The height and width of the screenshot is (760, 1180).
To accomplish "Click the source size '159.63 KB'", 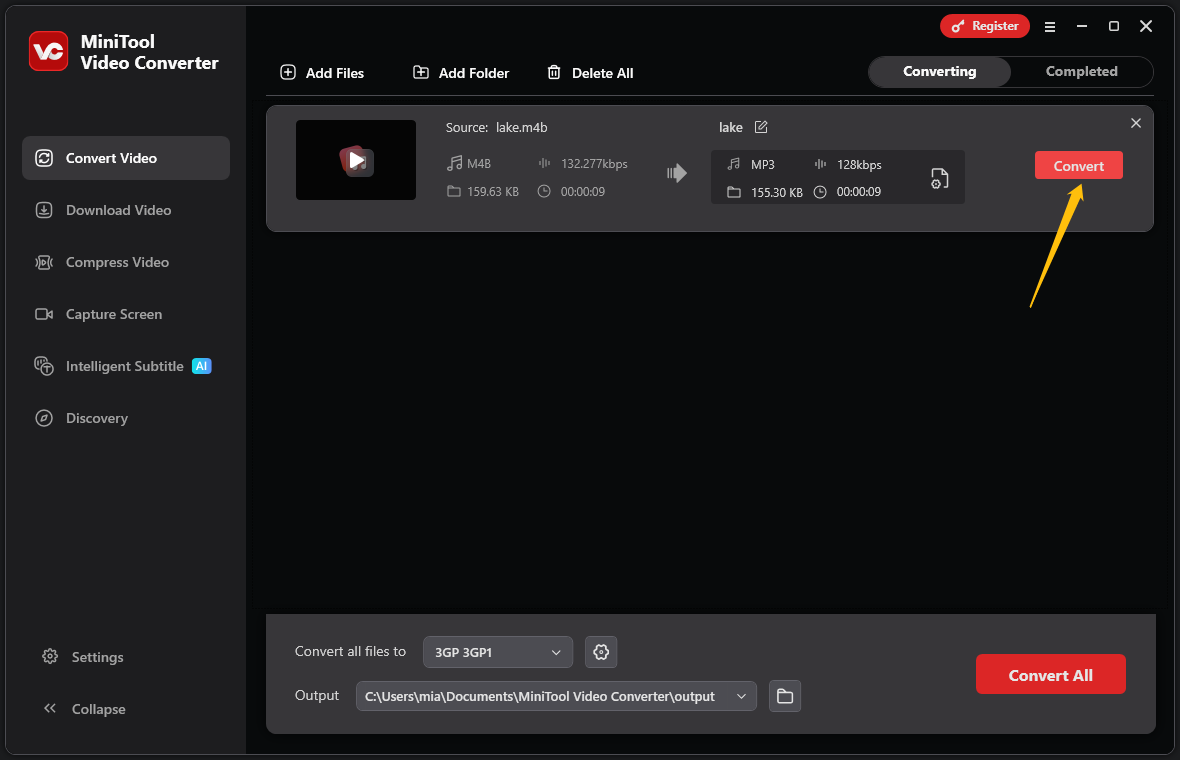I will (493, 192).
